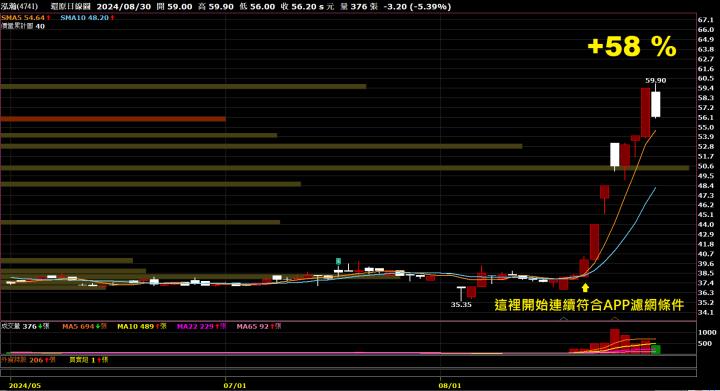Click the green volume bar for the latest day
720x391 pixels.
pyautogui.click(x=656, y=350)
